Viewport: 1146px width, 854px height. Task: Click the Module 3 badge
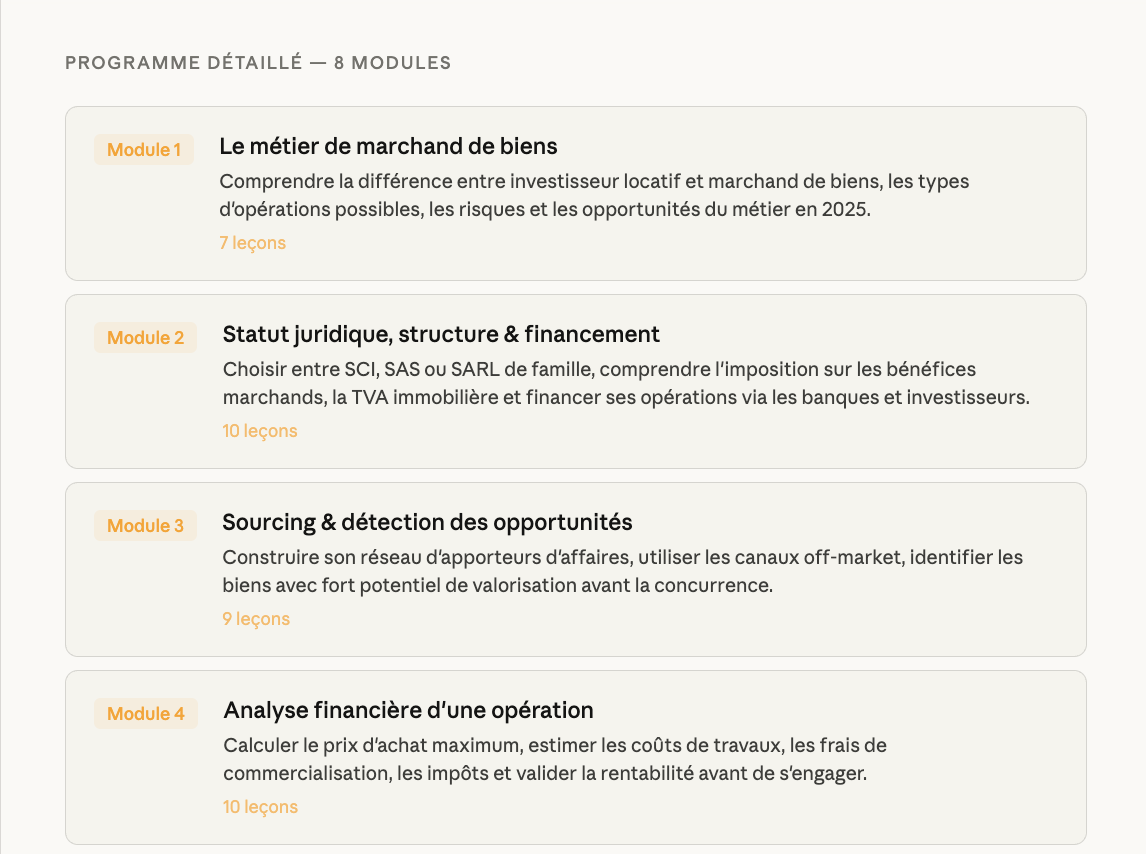point(146,526)
